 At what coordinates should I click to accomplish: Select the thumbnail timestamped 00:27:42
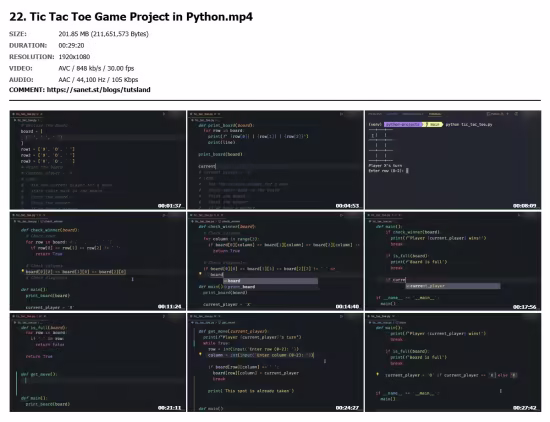pyautogui.click(x=453, y=362)
